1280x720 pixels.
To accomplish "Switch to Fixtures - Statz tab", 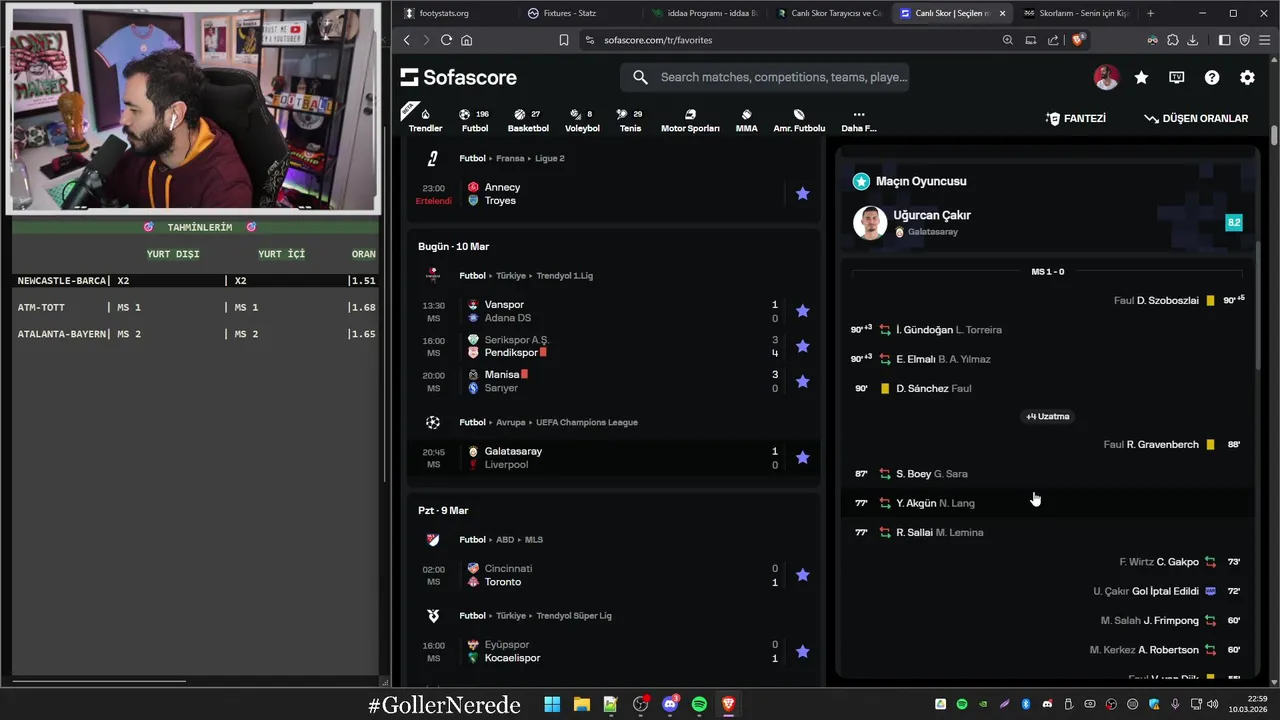I will [570, 13].
